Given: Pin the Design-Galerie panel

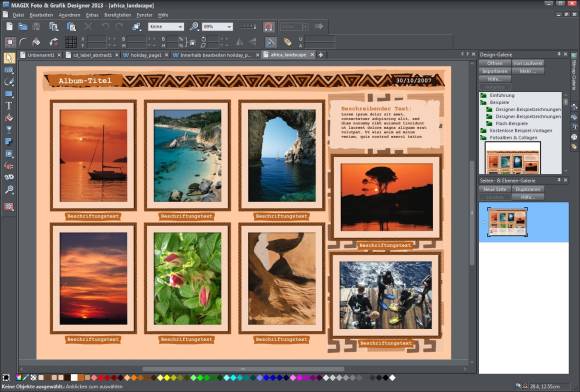Looking at the screenshot, I should point(559,54).
